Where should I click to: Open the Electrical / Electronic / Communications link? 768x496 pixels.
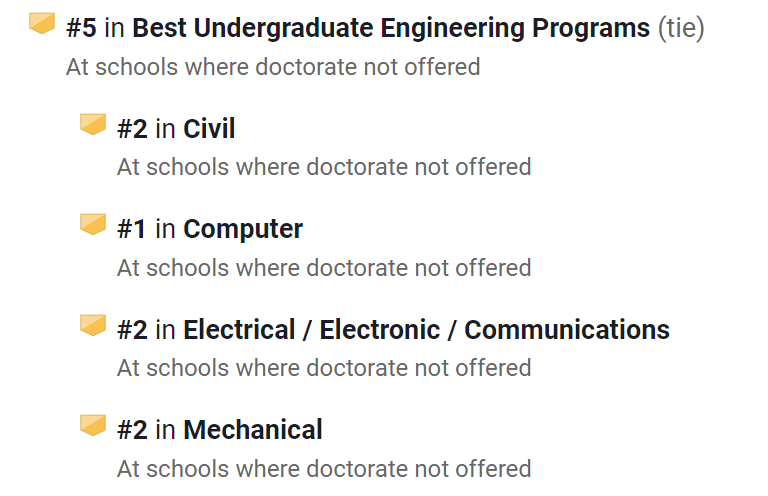click(x=426, y=330)
